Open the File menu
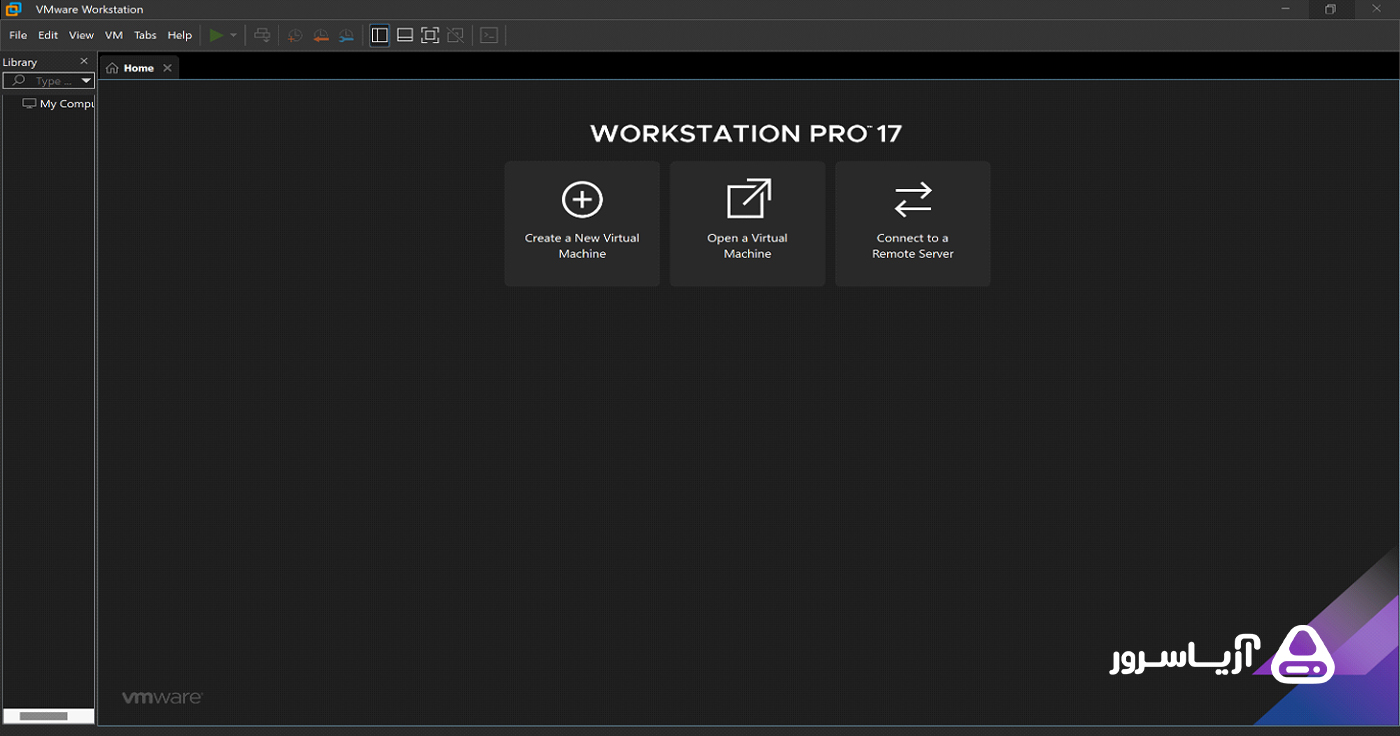 coord(18,35)
